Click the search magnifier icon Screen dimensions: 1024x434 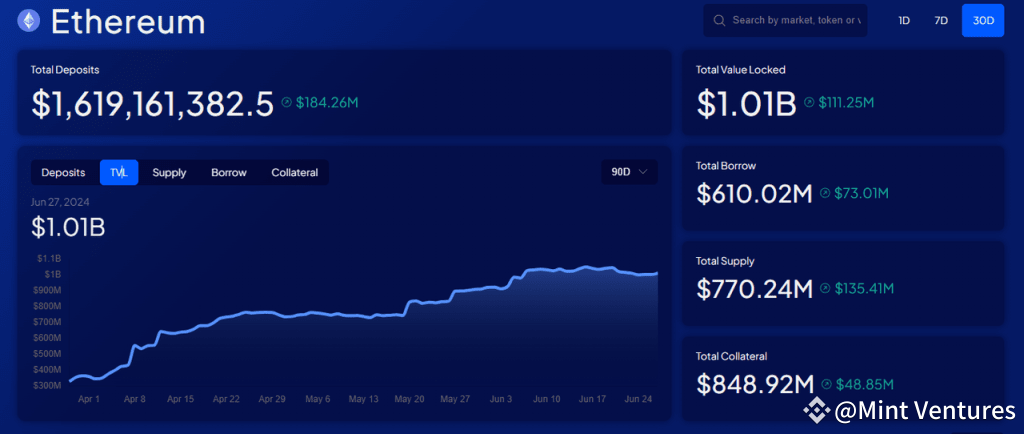720,21
